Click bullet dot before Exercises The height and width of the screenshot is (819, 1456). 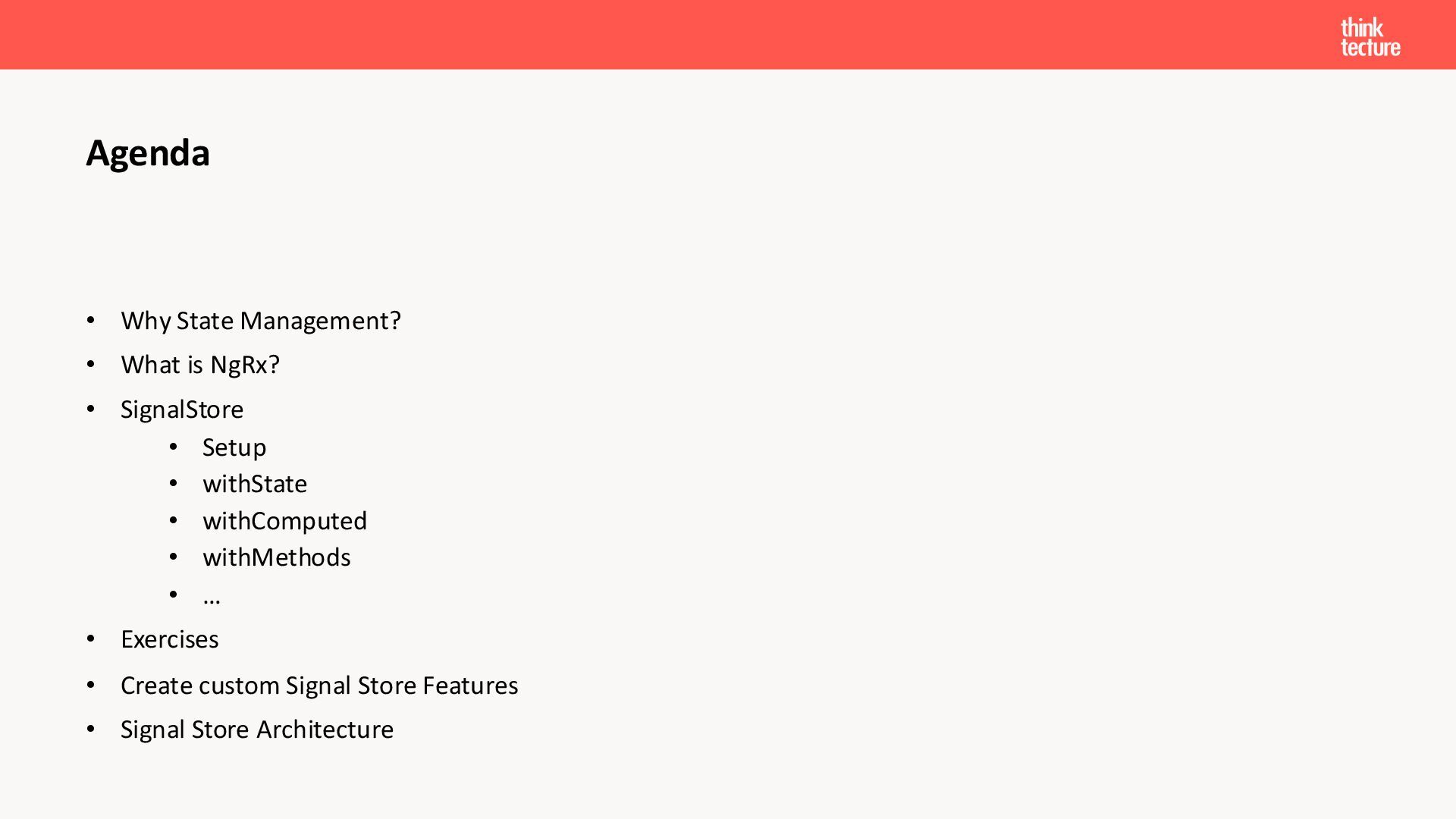[91, 639]
